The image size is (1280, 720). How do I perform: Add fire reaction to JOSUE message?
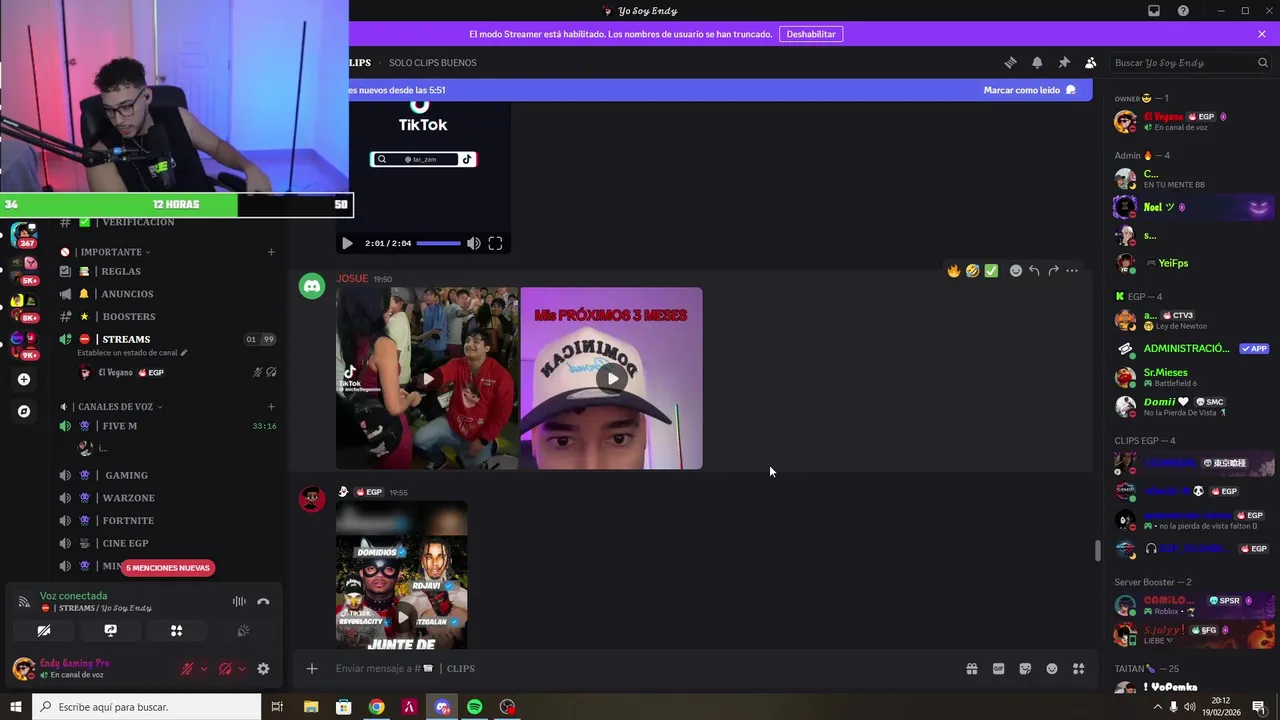pos(954,271)
